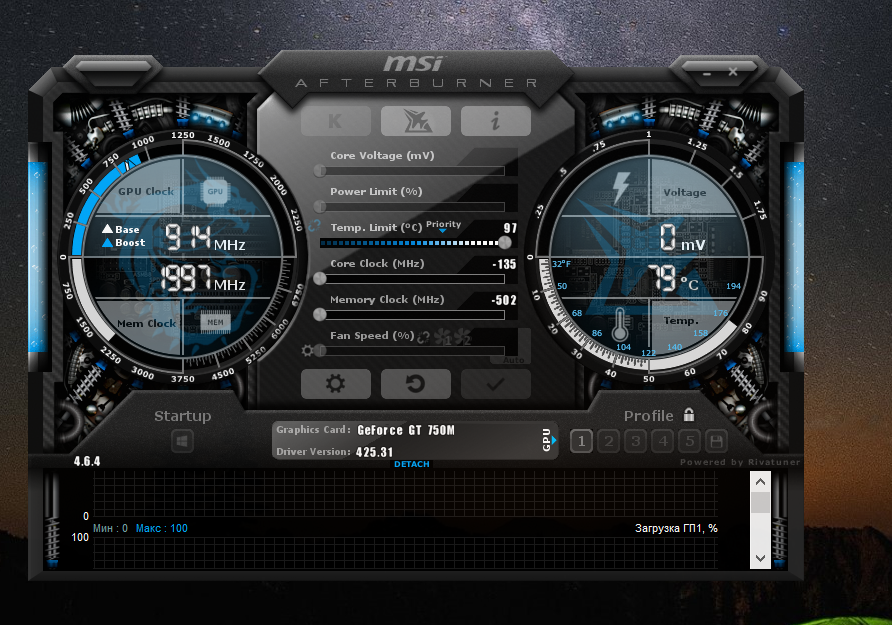The height and width of the screenshot is (625, 892).
Task: Select profile slot 2
Action: tap(608, 441)
